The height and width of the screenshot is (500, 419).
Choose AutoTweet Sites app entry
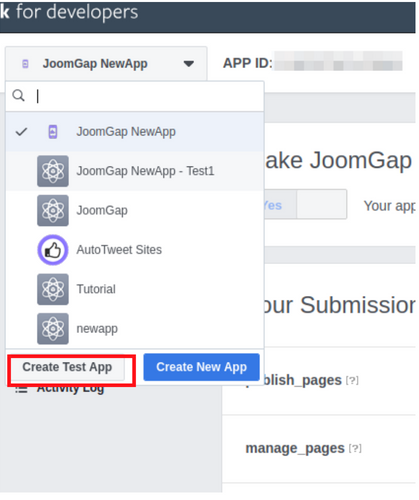(135, 250)
